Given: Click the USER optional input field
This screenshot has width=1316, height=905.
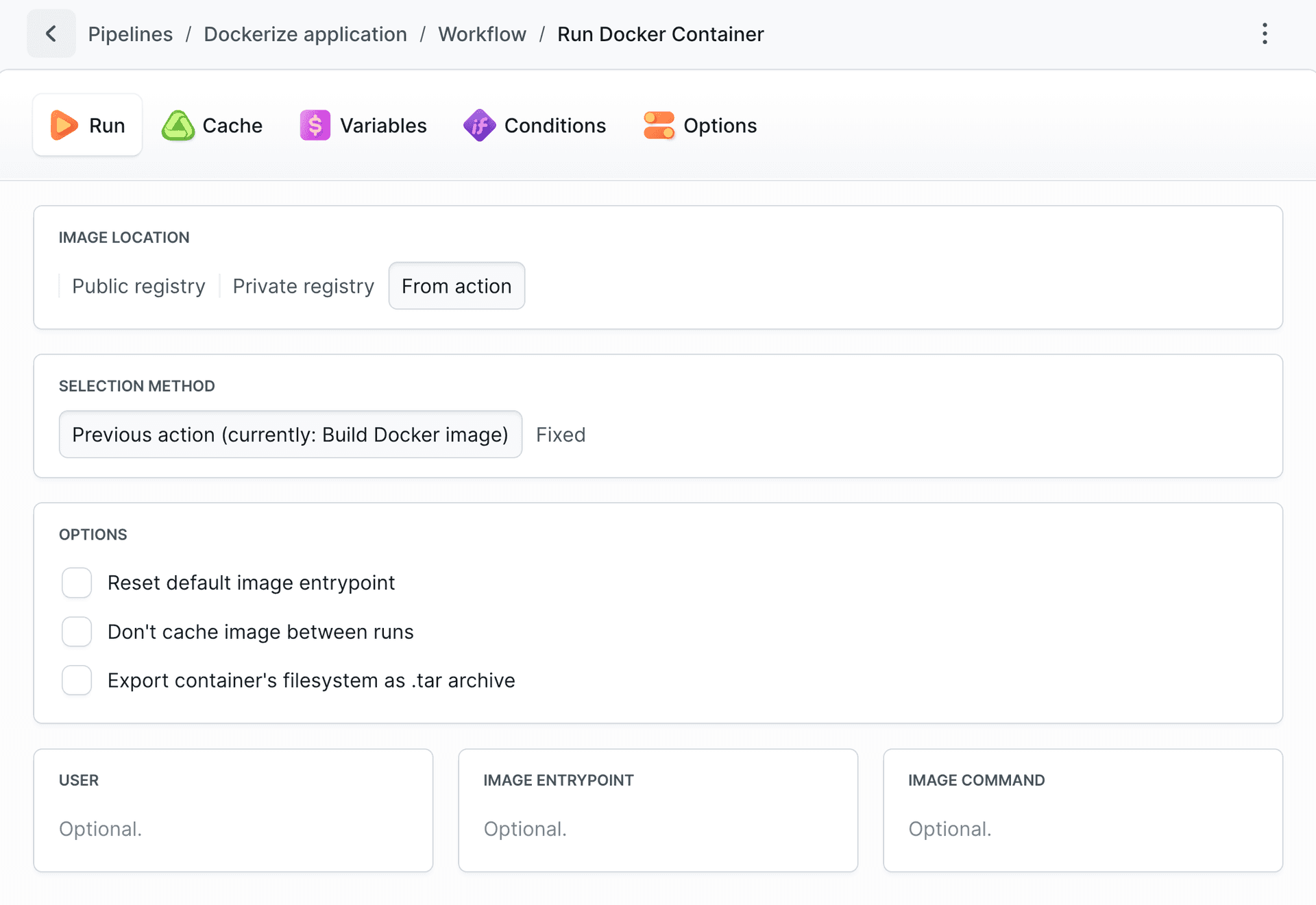Looking at the screenshot, I should 233,829.
